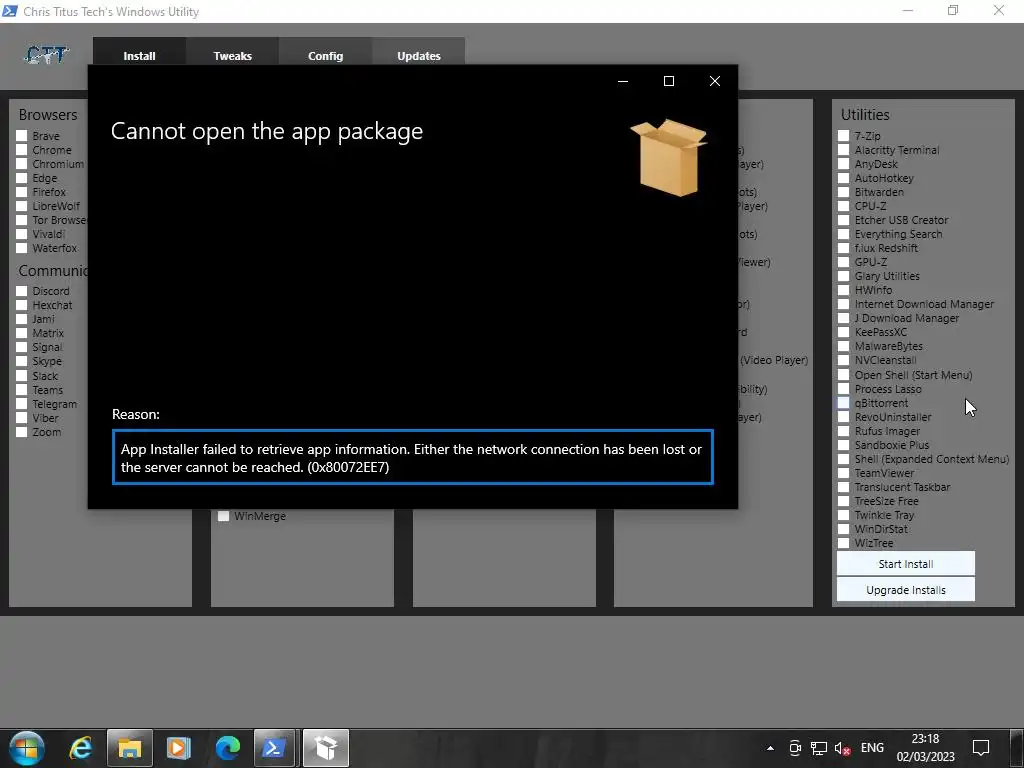Check the Telegram checkbox
Screen dimensions: 1024x768
tap(22, 404)
